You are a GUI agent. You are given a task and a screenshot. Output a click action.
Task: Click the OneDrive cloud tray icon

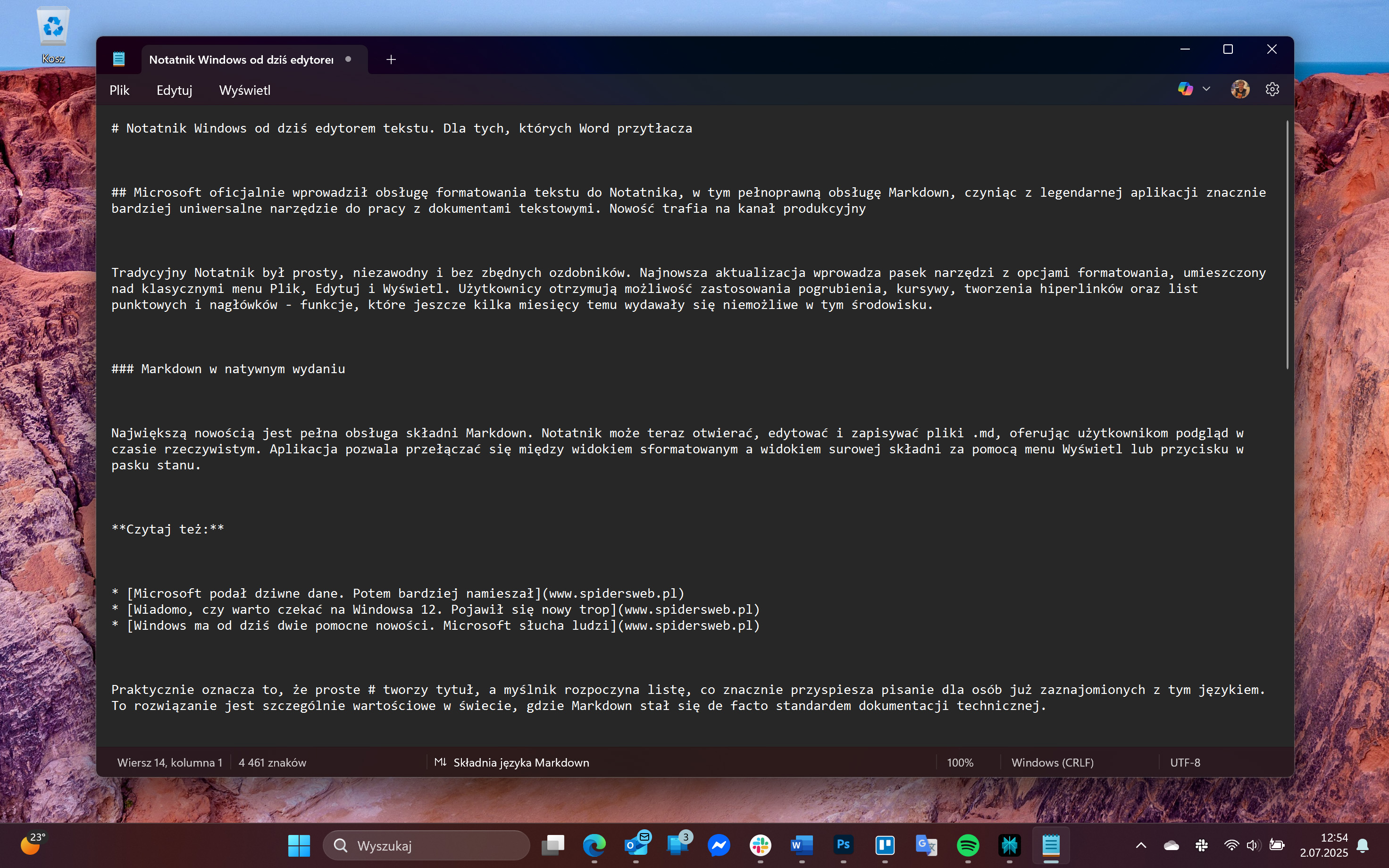(x=1171, y=845)
